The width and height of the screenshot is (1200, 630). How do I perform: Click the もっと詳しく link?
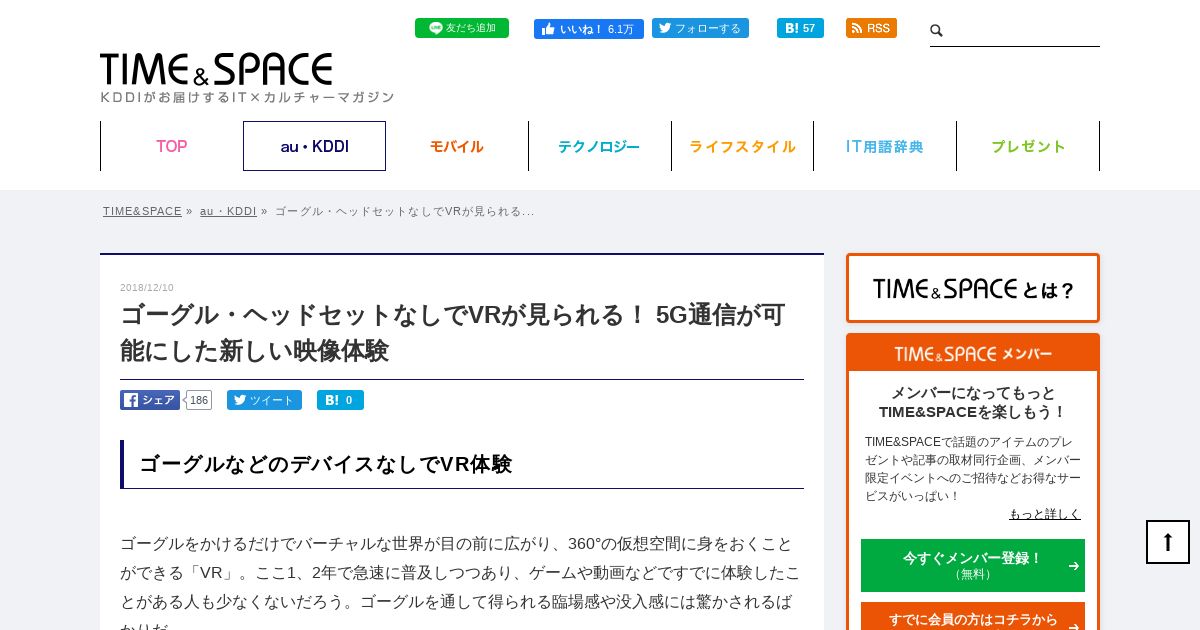(1045, 514)
